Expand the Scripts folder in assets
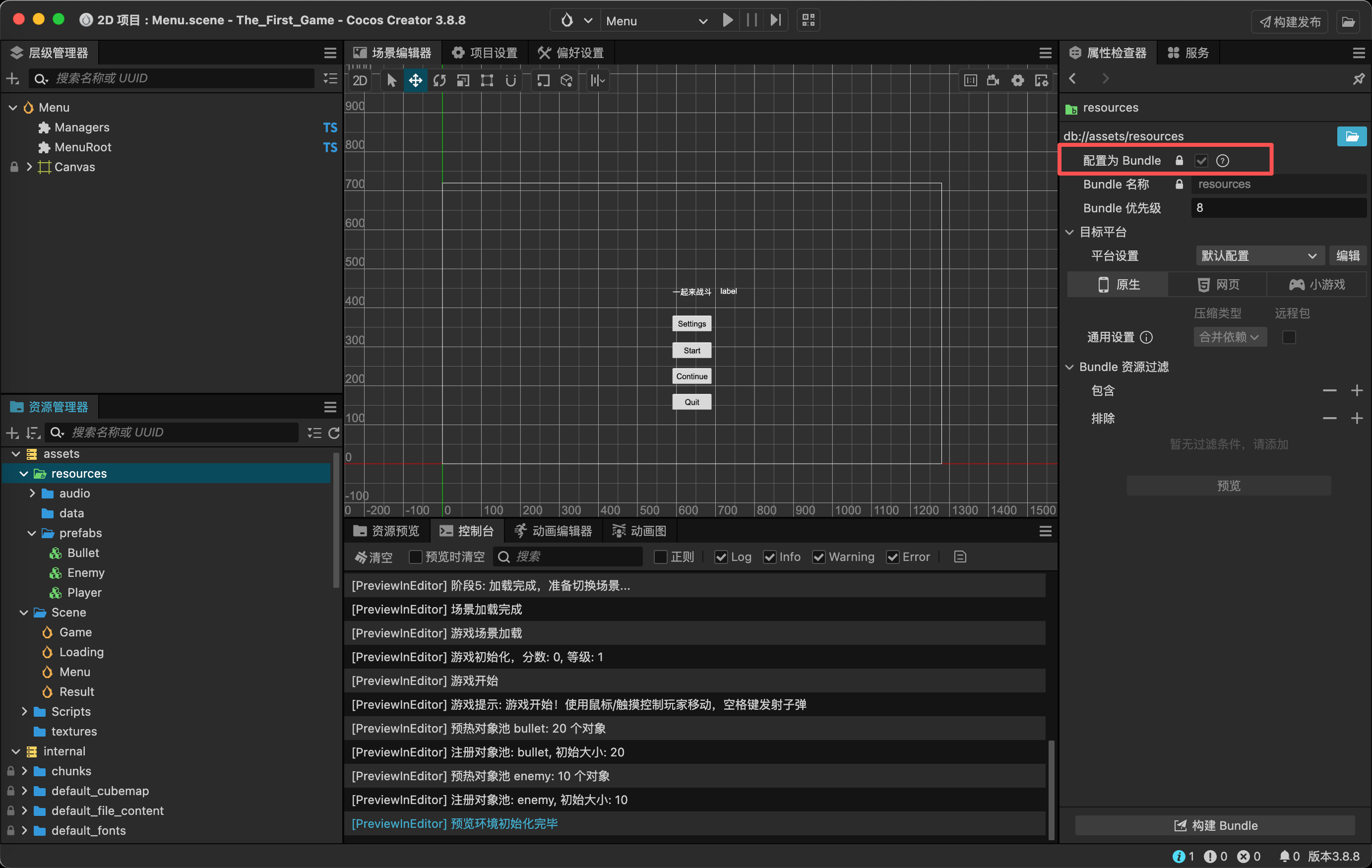The image size is (1372, 868). coord(24,711)
